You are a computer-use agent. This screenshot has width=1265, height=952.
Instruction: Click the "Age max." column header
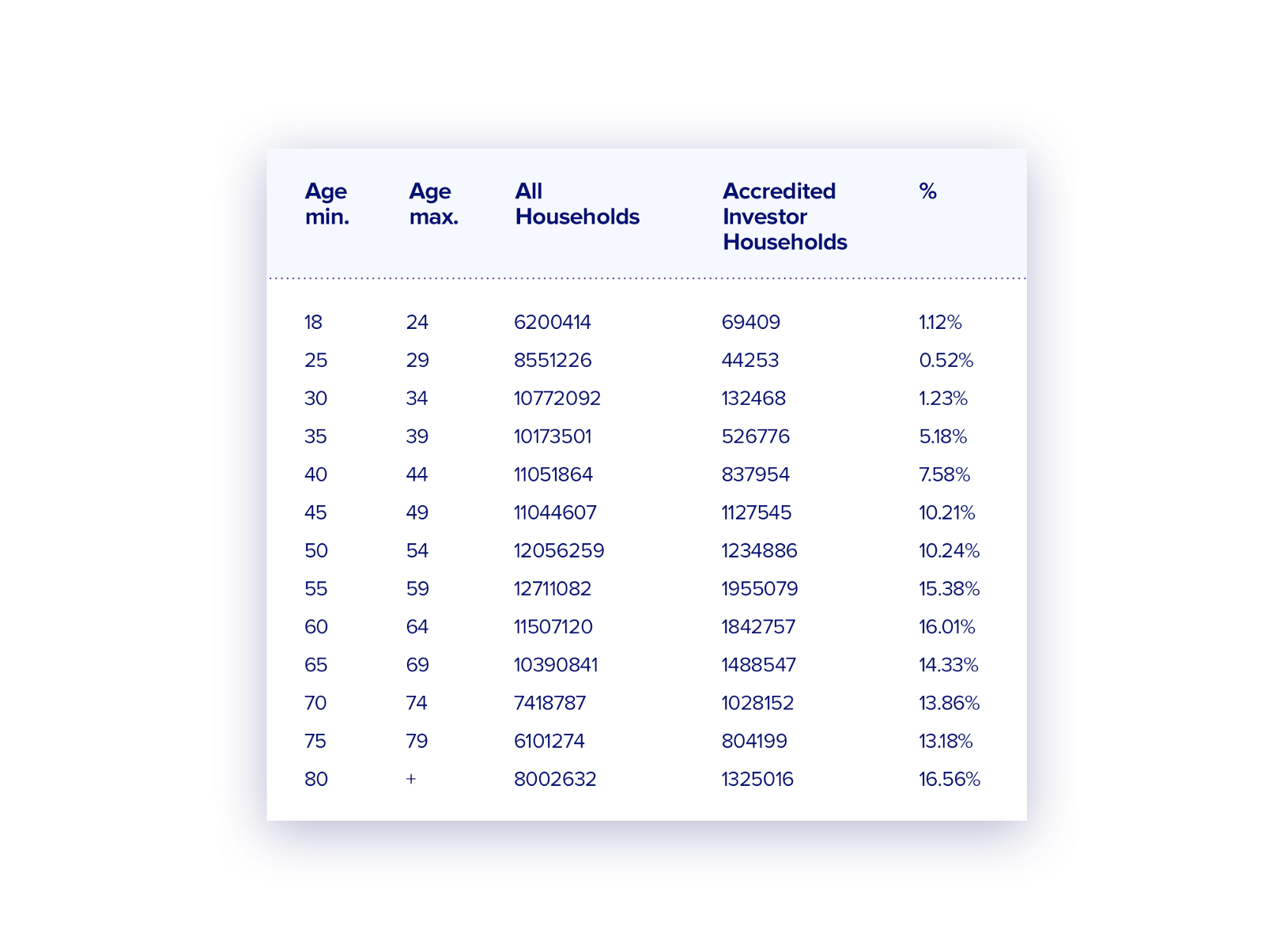[x=433, y=204]
